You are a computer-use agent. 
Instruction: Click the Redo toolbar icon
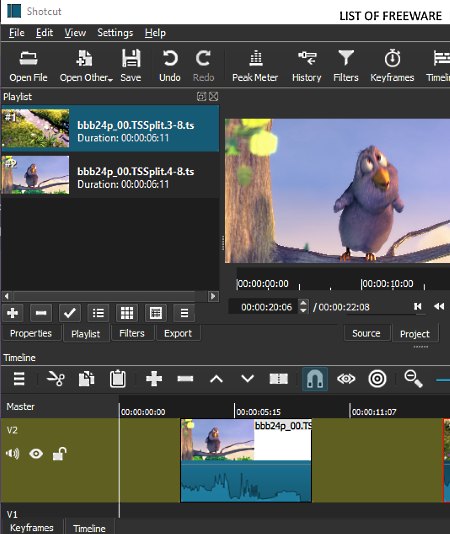click(203, 66)
